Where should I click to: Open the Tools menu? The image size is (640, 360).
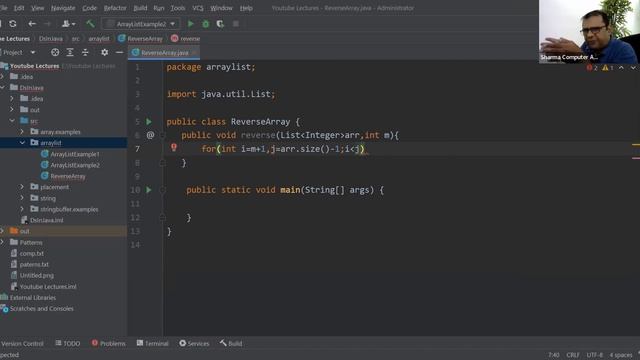pyautogui.click(x=178, y=8)
